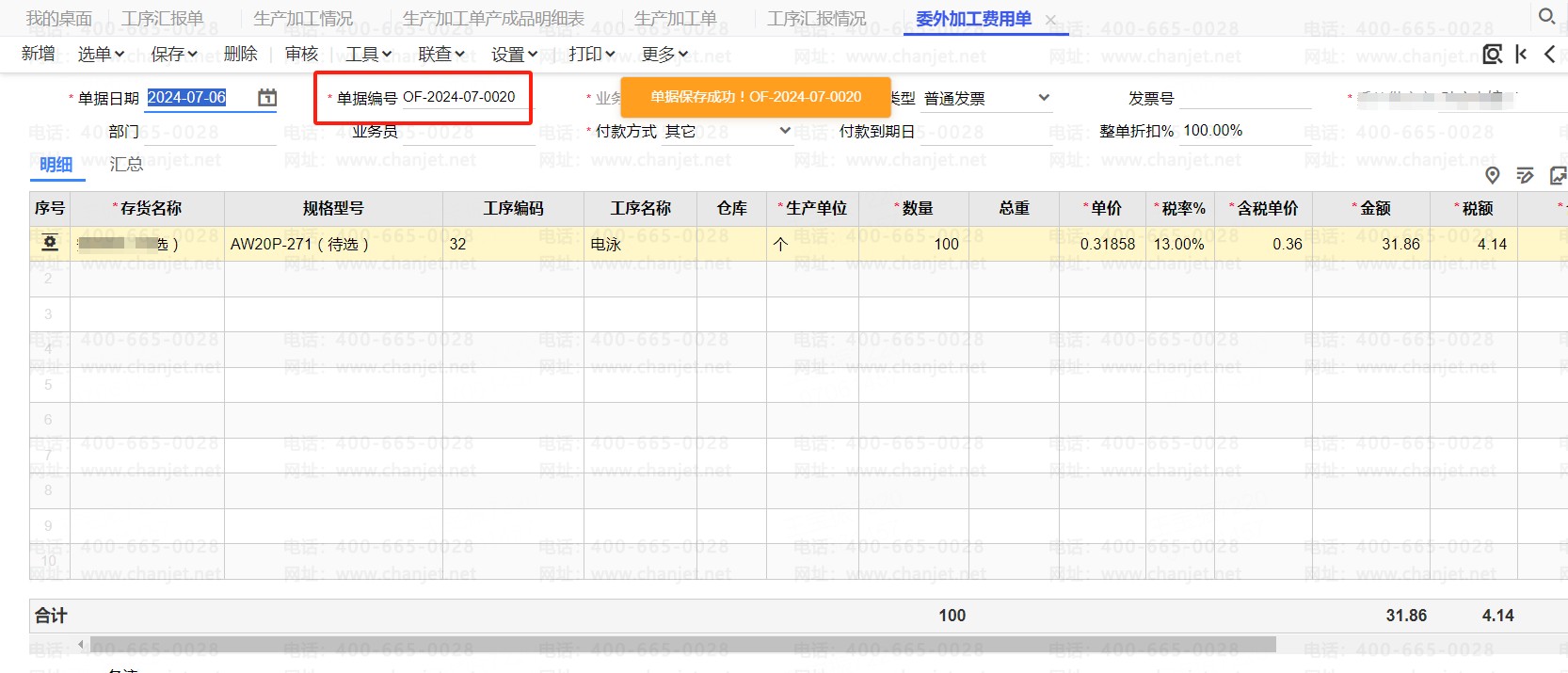1568x673 pixels.
Task: Switch to the 生产加工单 tab
Action: pos(675,19)
